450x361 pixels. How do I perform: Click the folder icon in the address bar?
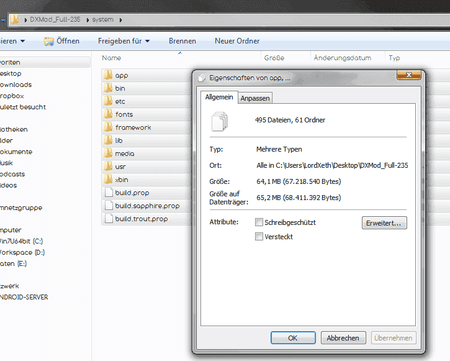coord(14,20)
